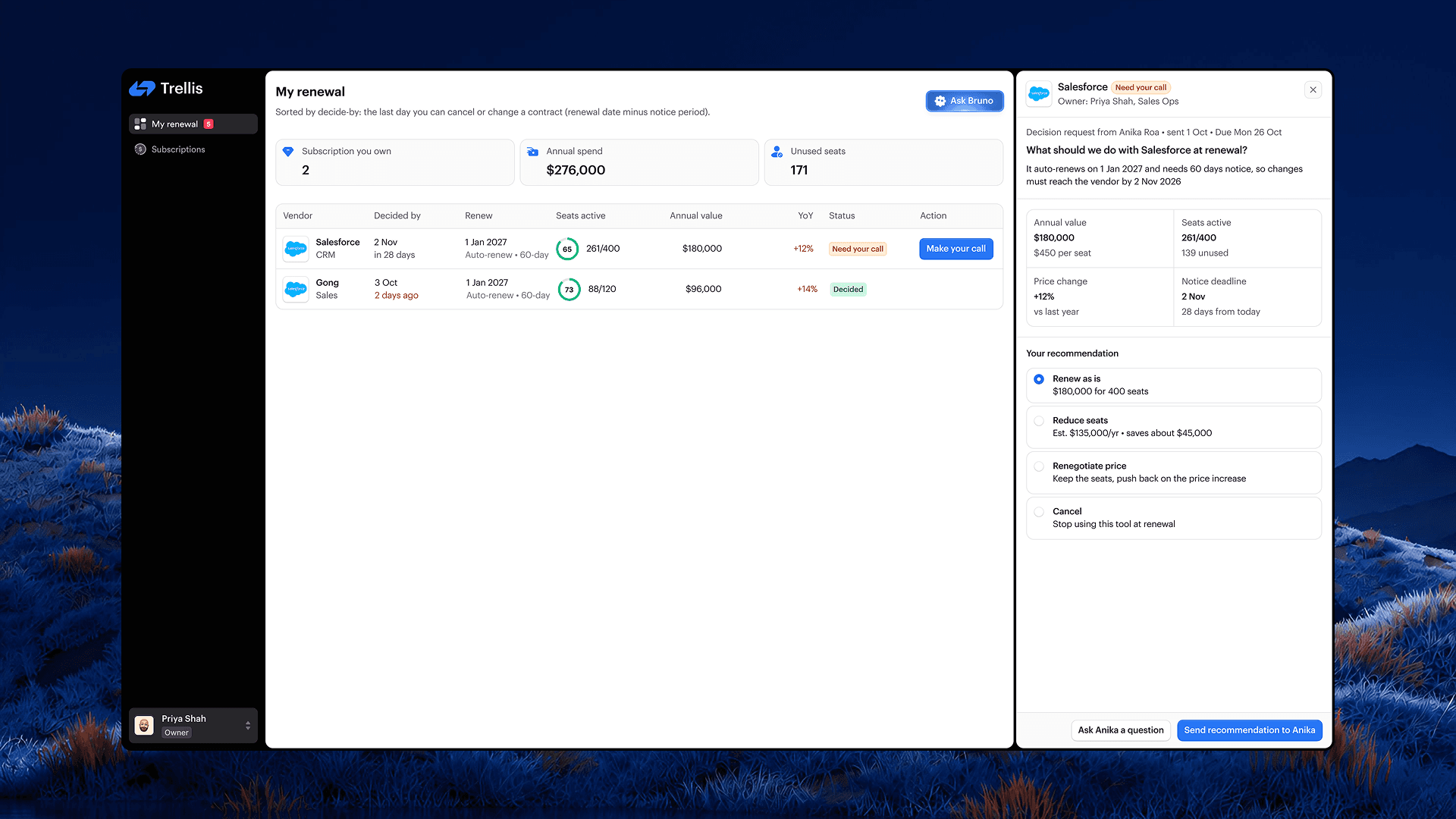
Task: Click the 28 days from today text
Action: (x=1221, y=312)
